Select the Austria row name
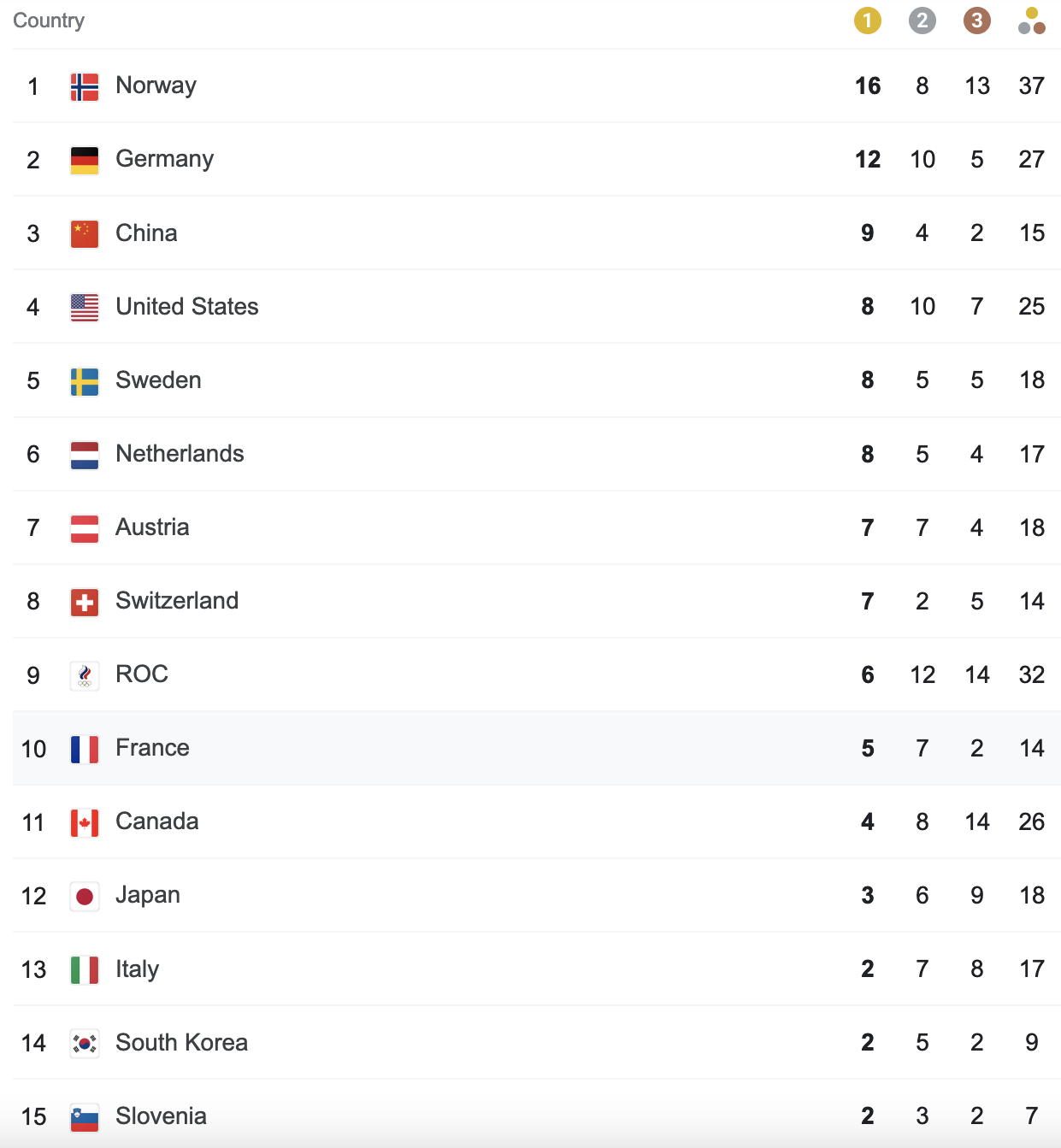This screenshot has height=1148, width=1061. click(x=152, y=527)
